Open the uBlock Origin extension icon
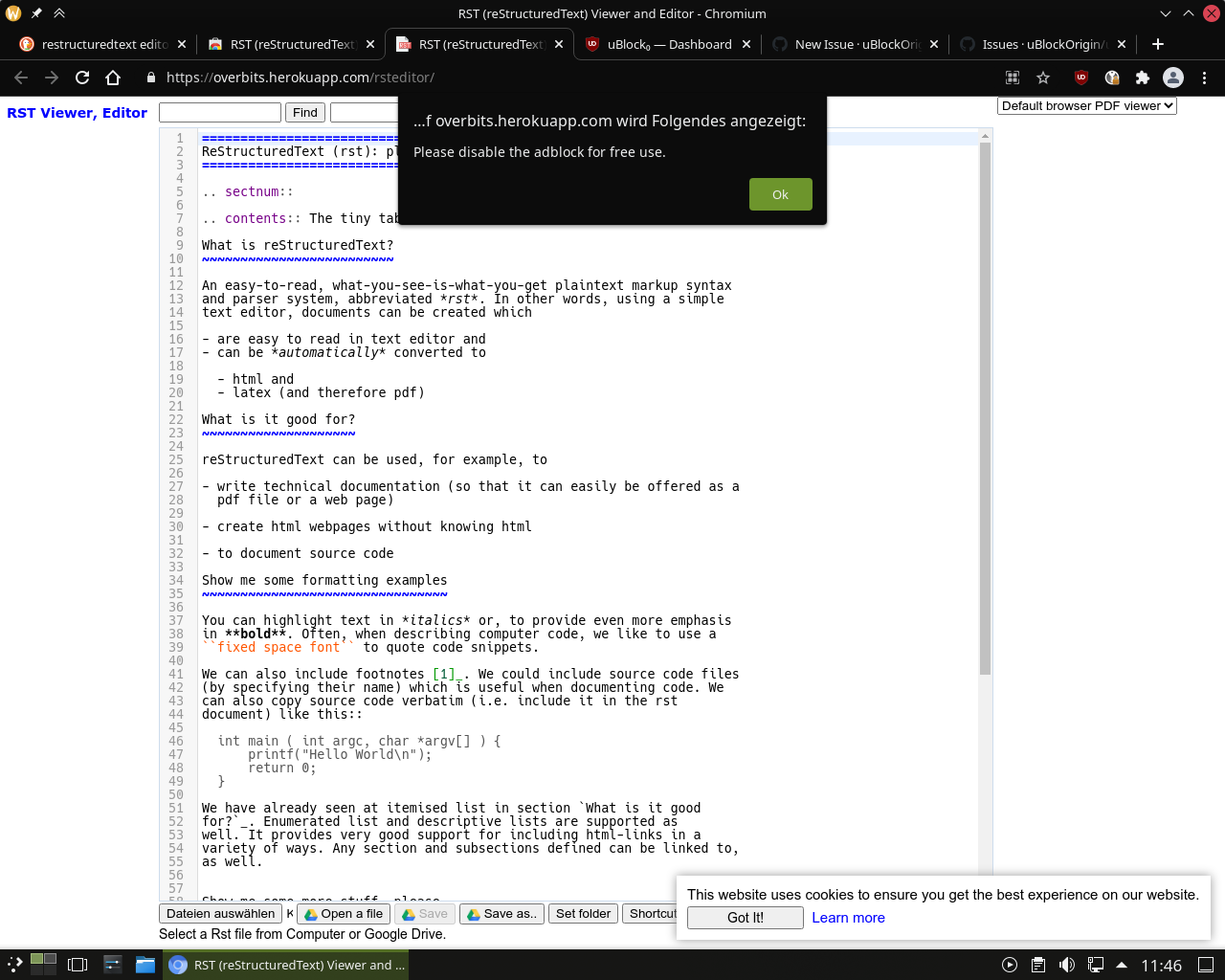Viewport: 1225px width, 980px height. pyautogui.click(x=1080, y=78)
